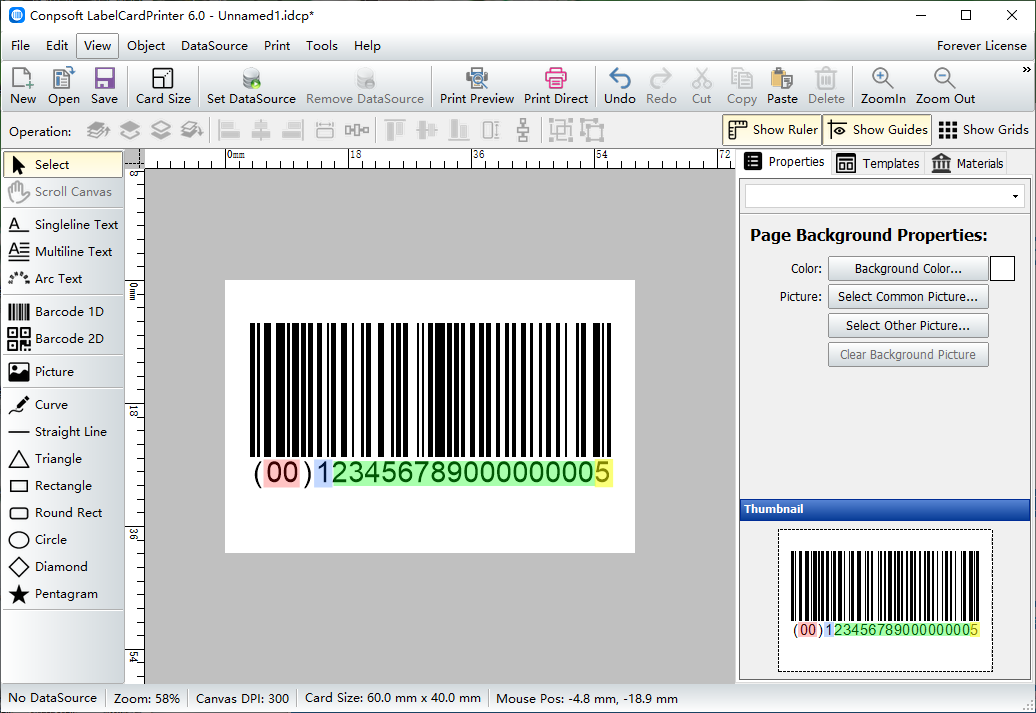Open the Help menu
1036x713 pixels.
367,46
